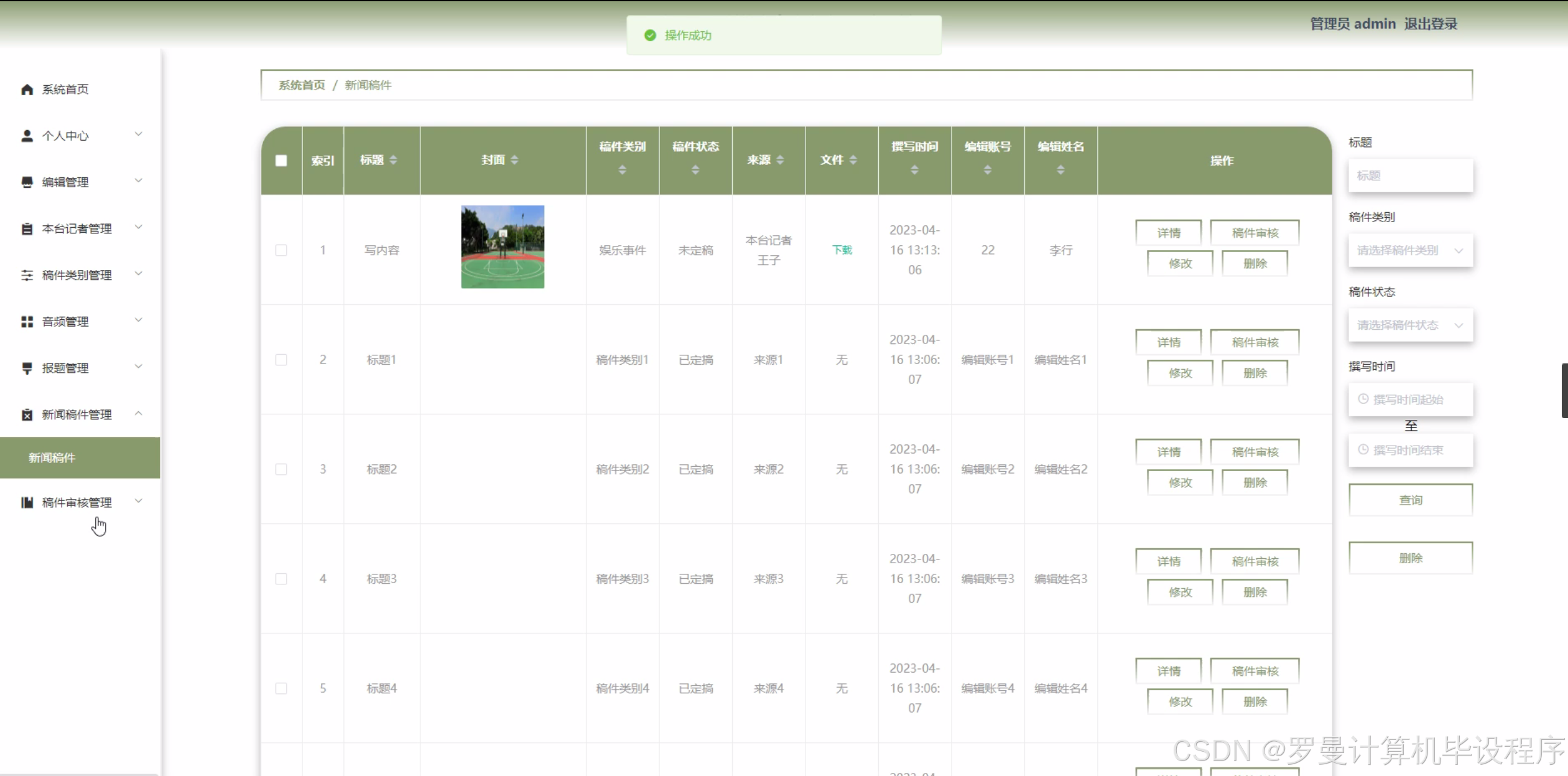Go to 系统首页 in breadcrumb
This screenshot has width=1568, height=776.
point(301,85)
